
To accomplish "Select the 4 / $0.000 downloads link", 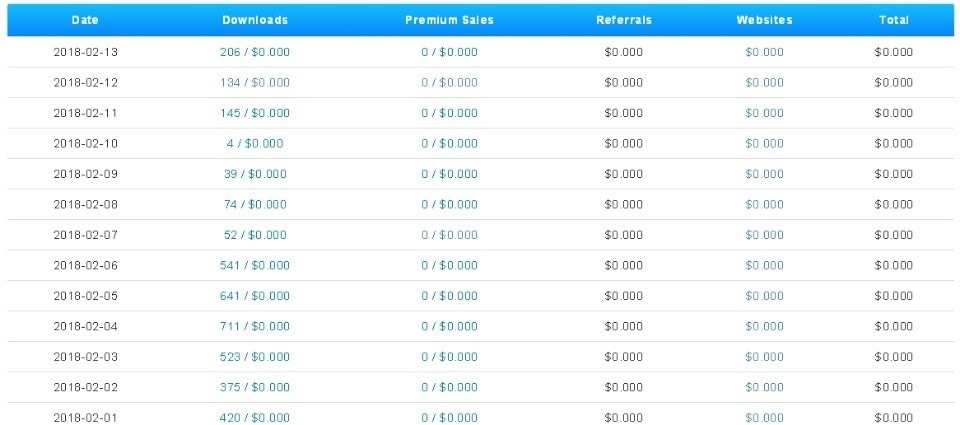I will [x=254, y=143].
